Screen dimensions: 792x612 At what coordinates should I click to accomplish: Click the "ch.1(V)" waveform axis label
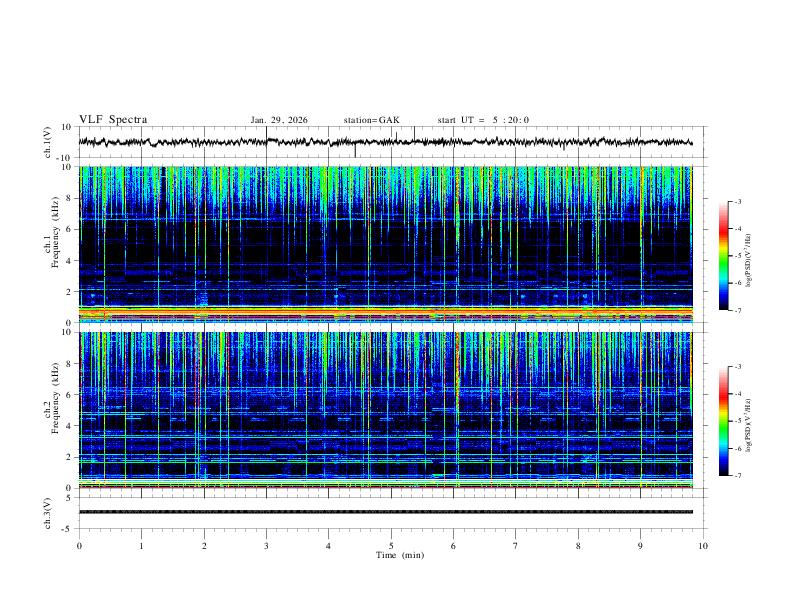[48, 142]
